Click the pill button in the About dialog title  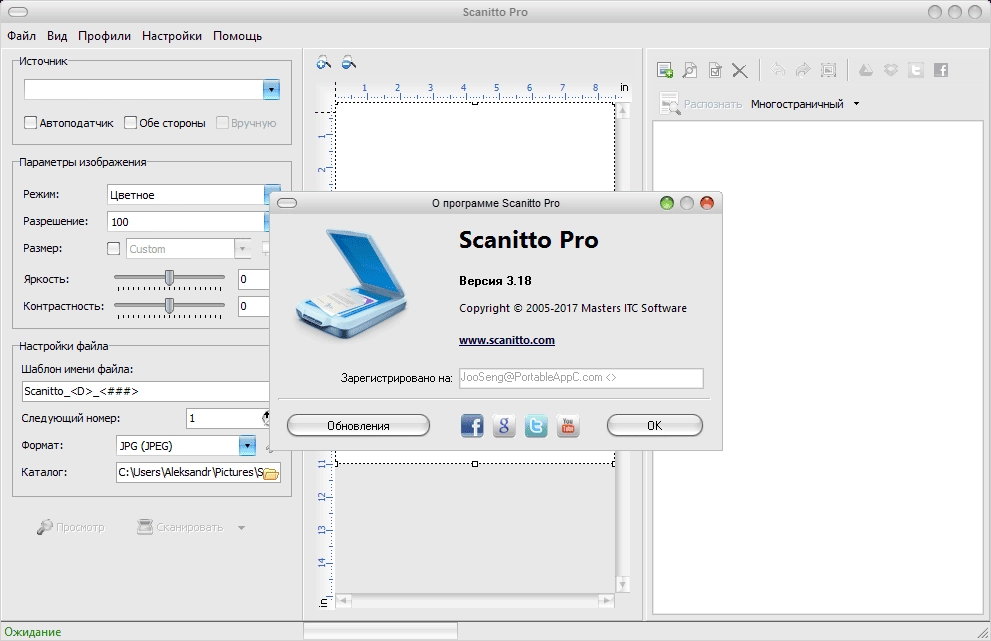[287, 203]
